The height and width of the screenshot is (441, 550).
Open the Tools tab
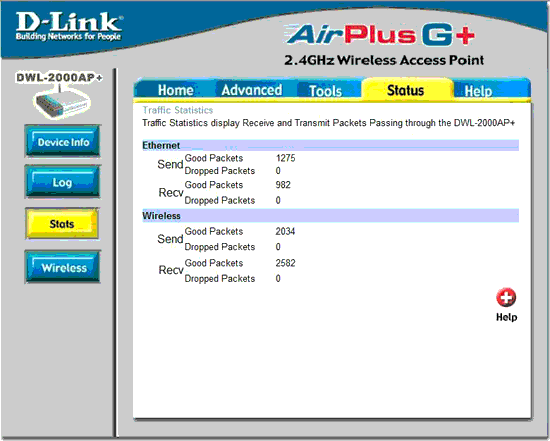click(325, 91)
